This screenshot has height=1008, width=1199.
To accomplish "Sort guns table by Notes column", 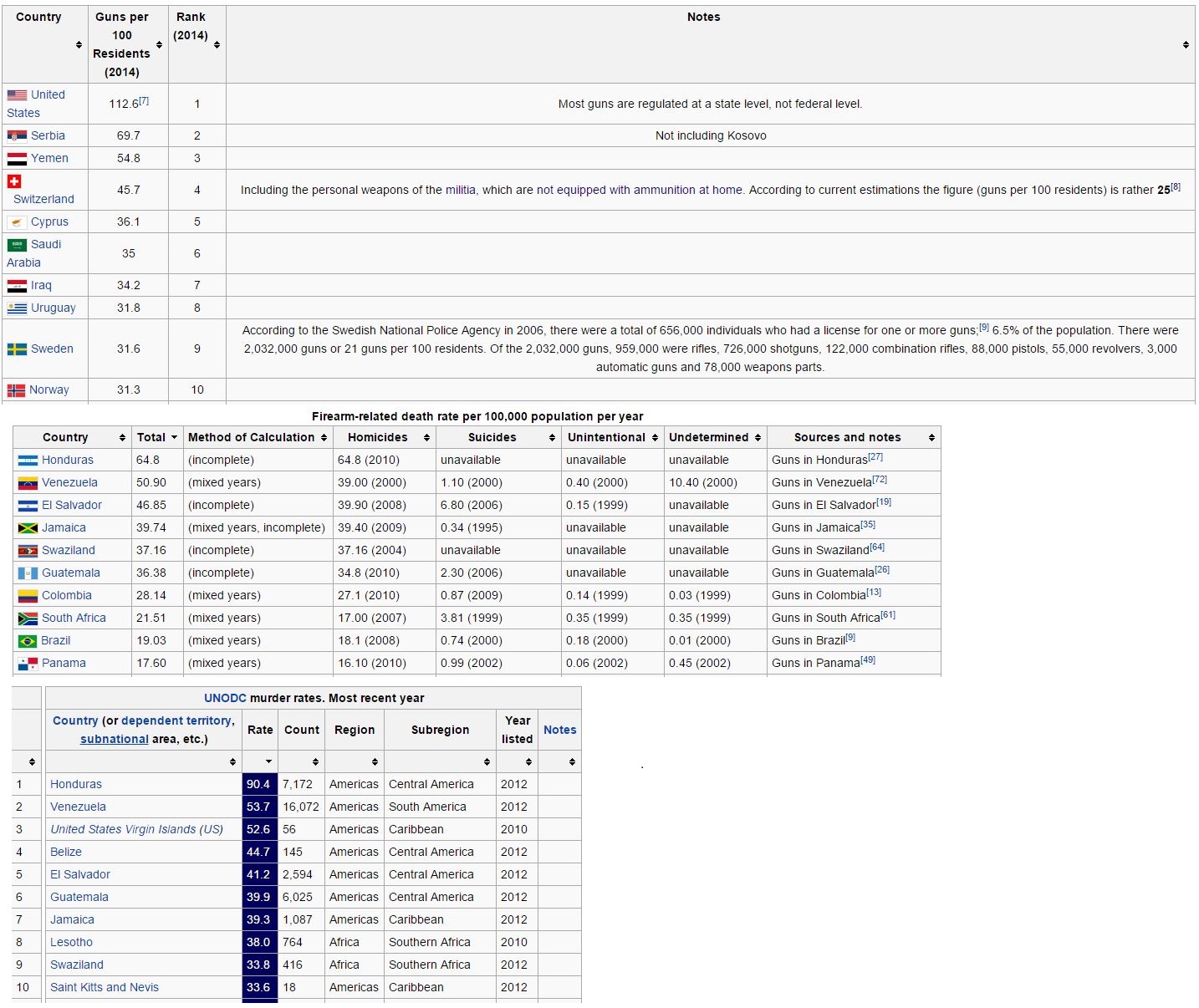I will (1186, 44).
